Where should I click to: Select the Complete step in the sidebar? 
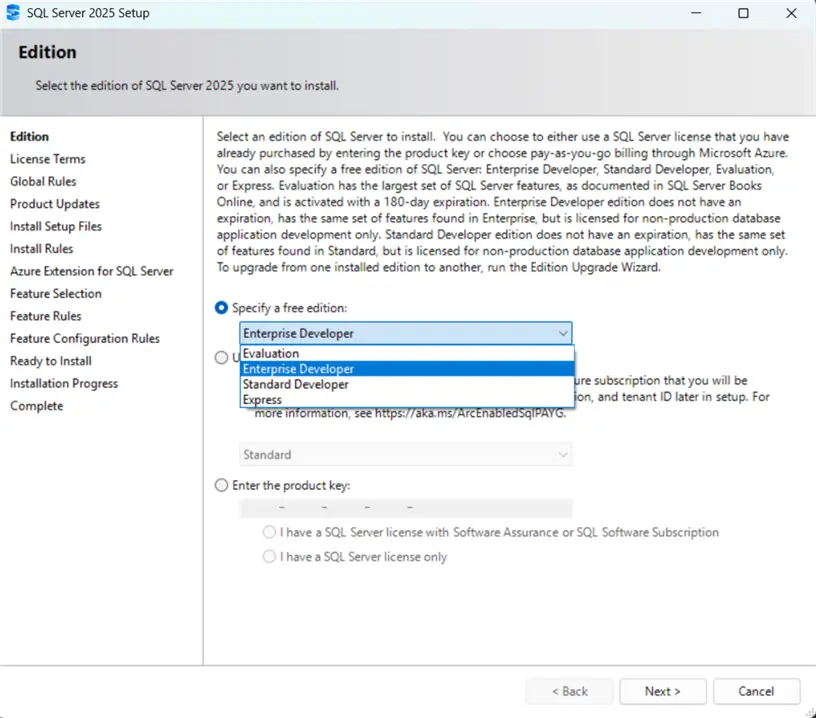[x=36, y=406]
